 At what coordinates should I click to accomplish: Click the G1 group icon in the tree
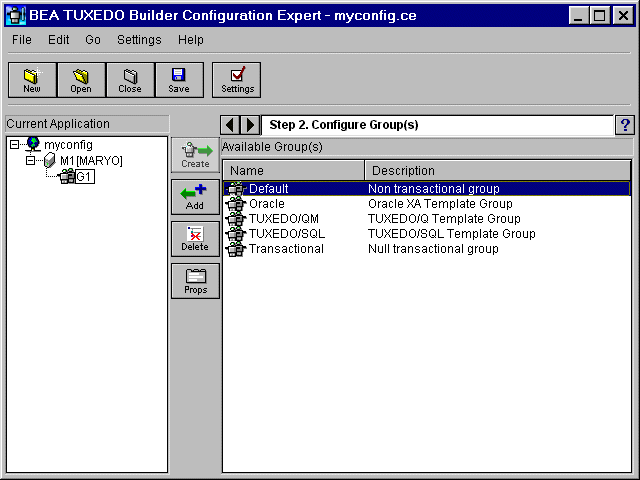tap(67, 176)
